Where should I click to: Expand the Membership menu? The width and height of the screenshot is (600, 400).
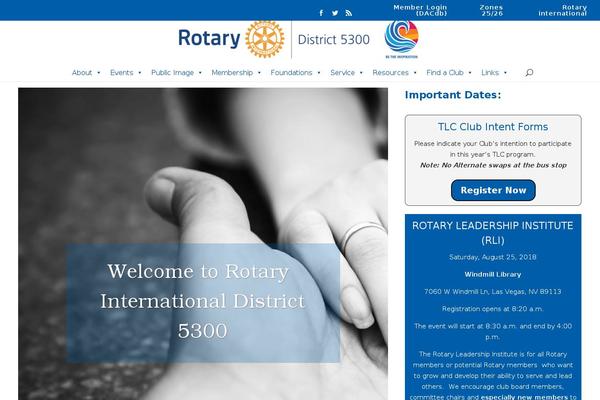(x=236, y=72)
